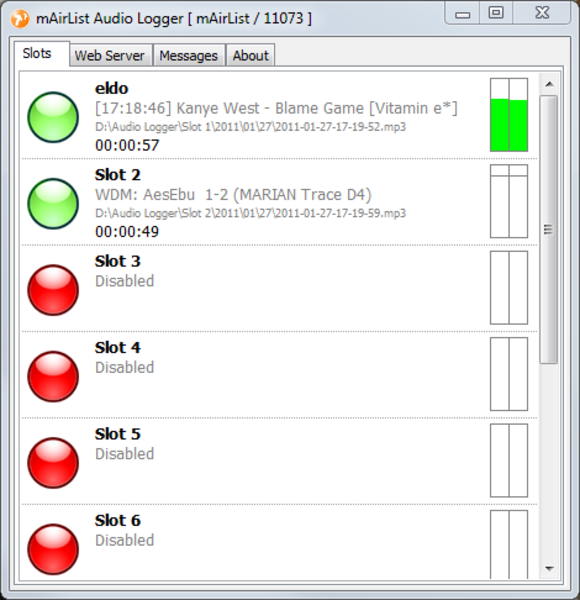Switch to the Web Server tab
The height and width of the screenshot is (600, 580).
(110, 56)
